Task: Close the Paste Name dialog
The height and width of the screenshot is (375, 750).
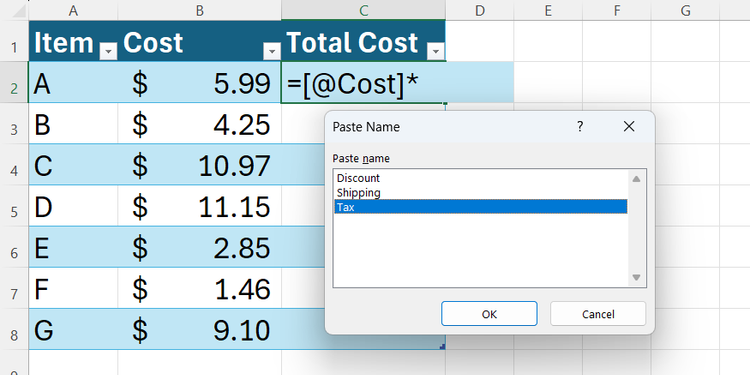Action: pos(629,127)
